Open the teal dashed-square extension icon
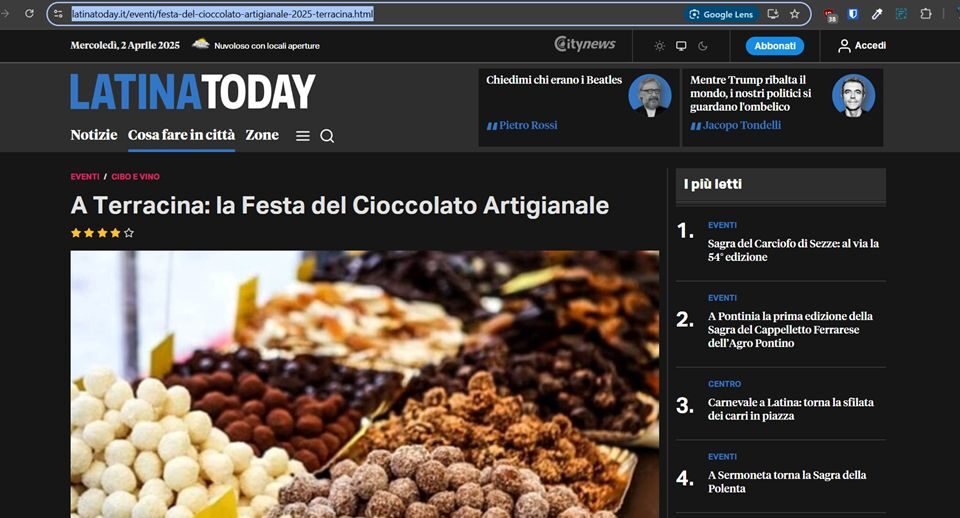Viewport: 960px width, 518px height. click(x=901, y=13)
